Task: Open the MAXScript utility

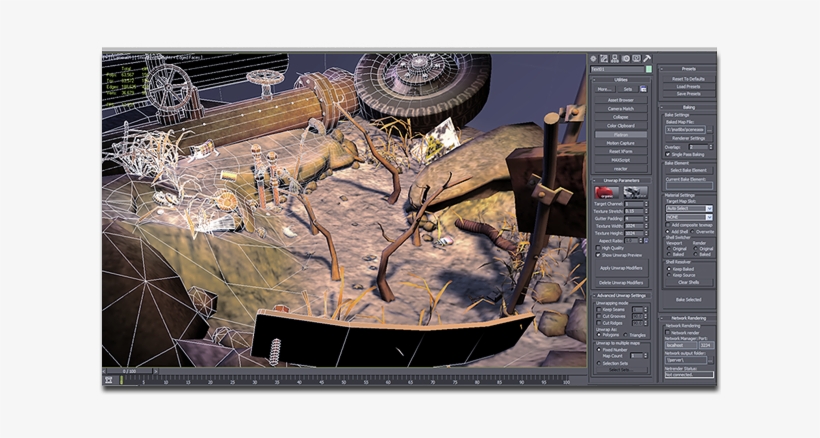Action: [x=621, y=160]
